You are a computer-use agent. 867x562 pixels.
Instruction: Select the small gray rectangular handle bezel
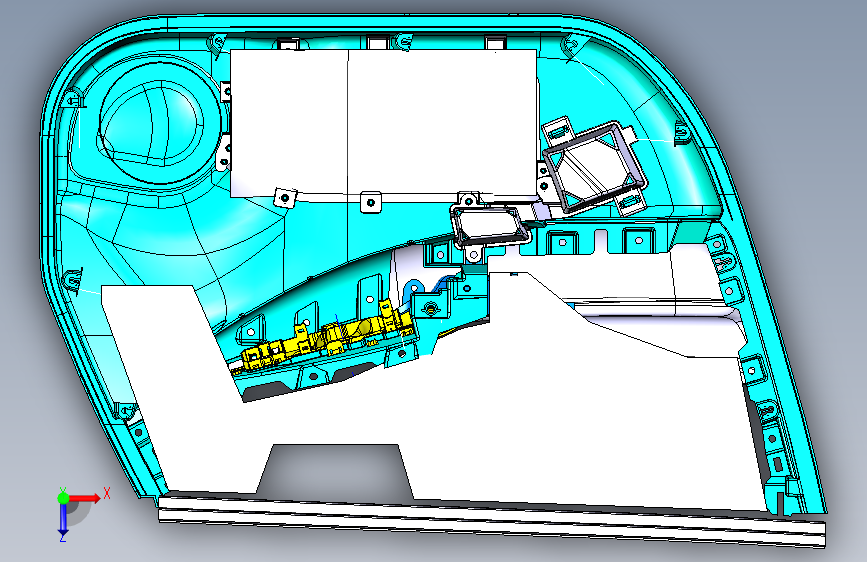click(x=490, y=225)
